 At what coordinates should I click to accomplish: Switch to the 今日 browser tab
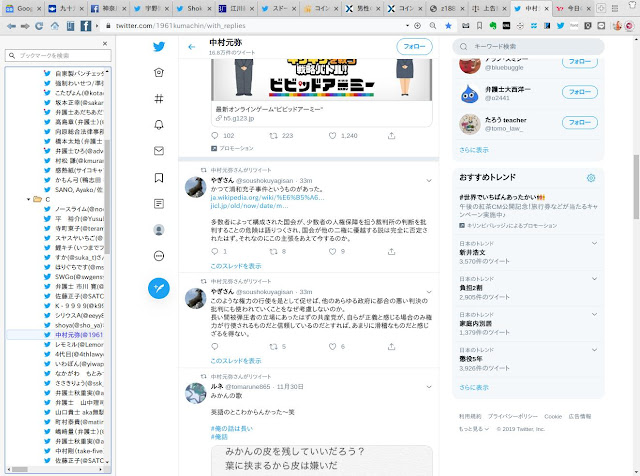[x=573, y=8]
